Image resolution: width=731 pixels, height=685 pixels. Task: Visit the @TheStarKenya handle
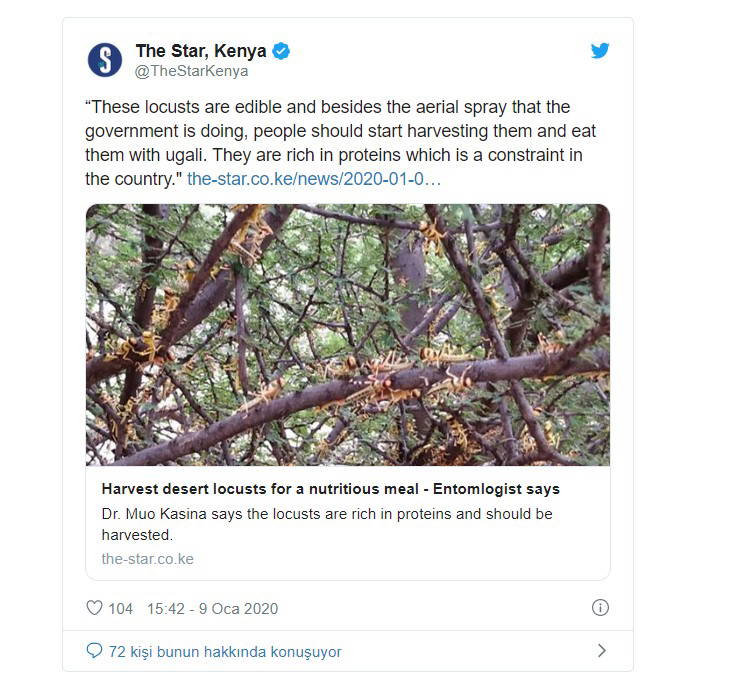pyautogui.click(x=191, y=71)
